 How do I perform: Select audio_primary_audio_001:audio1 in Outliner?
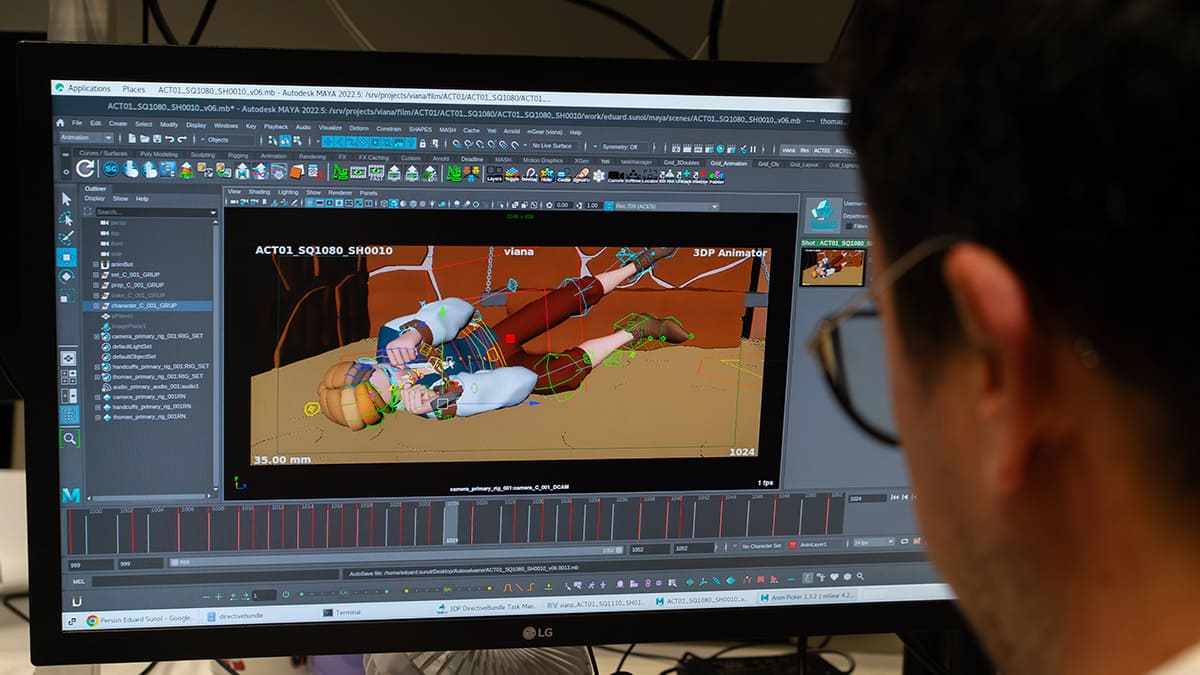155,386
